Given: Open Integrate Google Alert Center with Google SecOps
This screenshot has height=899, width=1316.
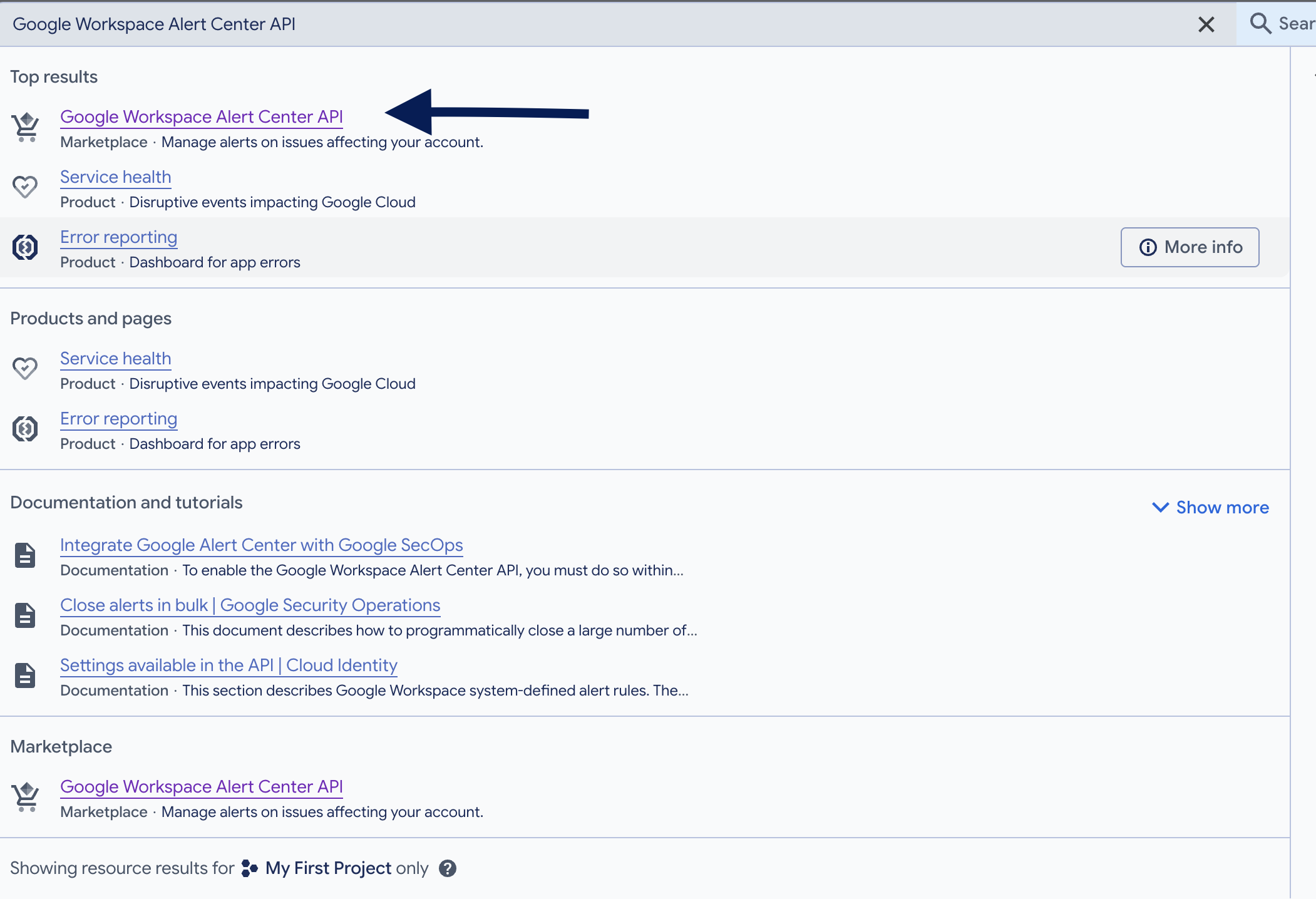Looking at the screenshot, I should click(x=262, y=545).
